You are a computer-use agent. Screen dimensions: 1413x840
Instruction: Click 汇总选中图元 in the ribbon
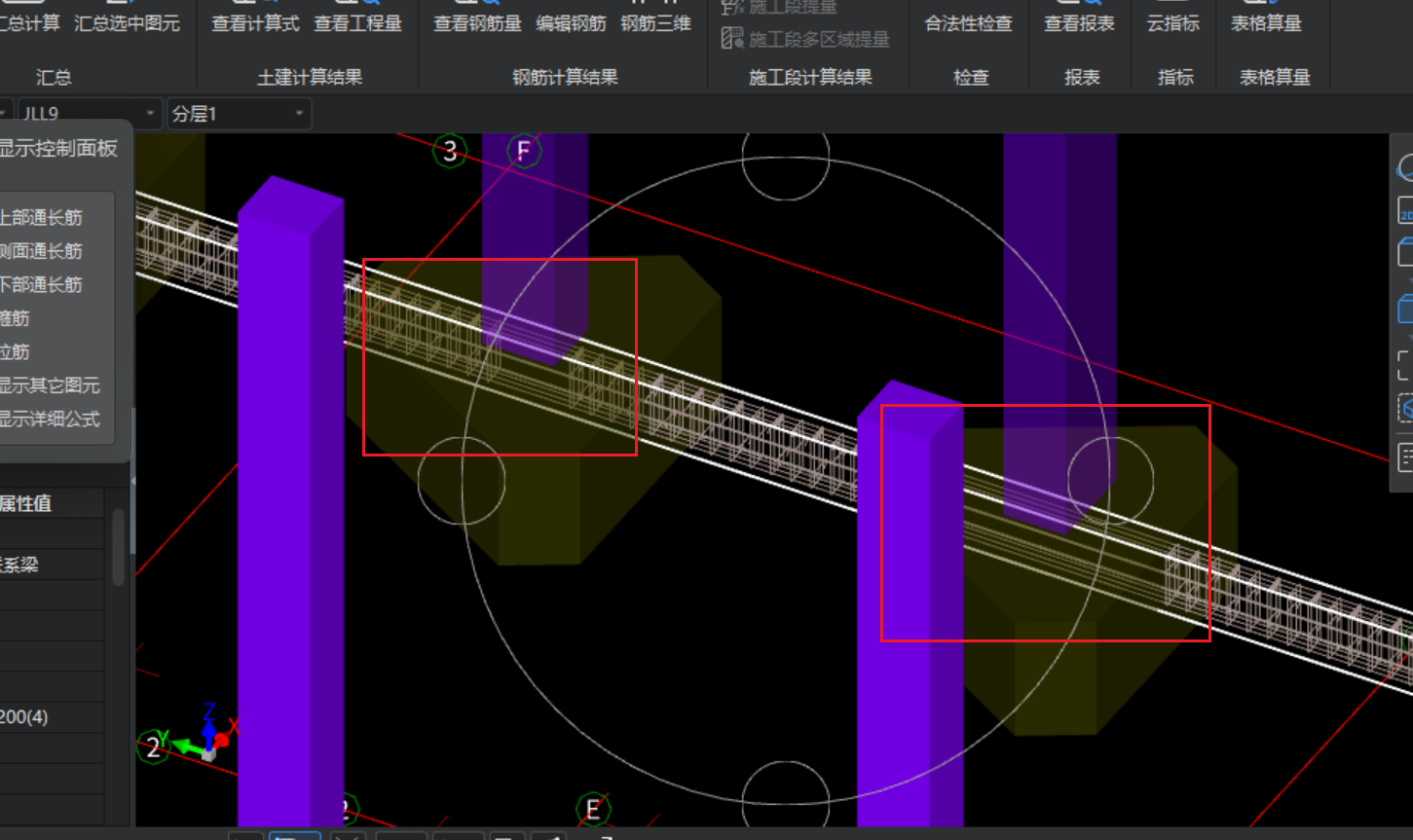pyautogui.click(x=127, y=22)
